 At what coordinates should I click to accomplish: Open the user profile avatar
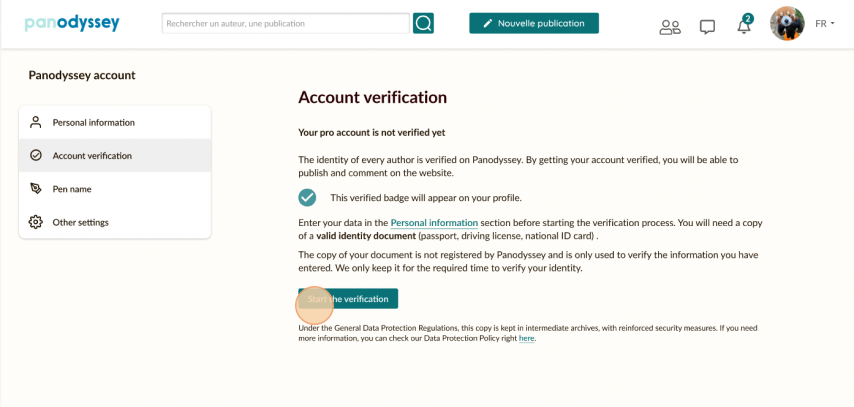coord(787,23)
